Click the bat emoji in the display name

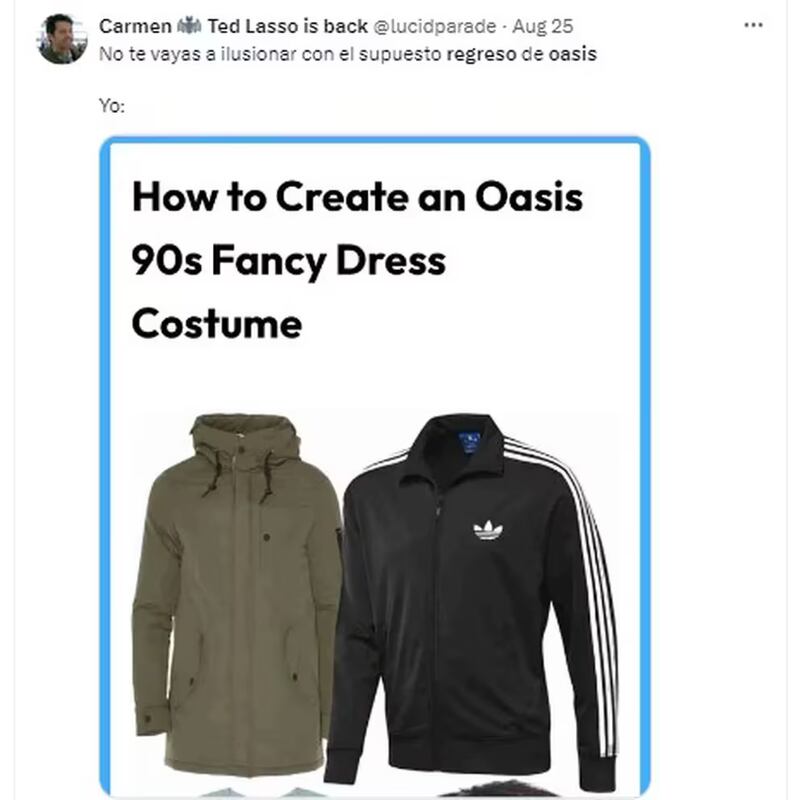coord(189,27)
